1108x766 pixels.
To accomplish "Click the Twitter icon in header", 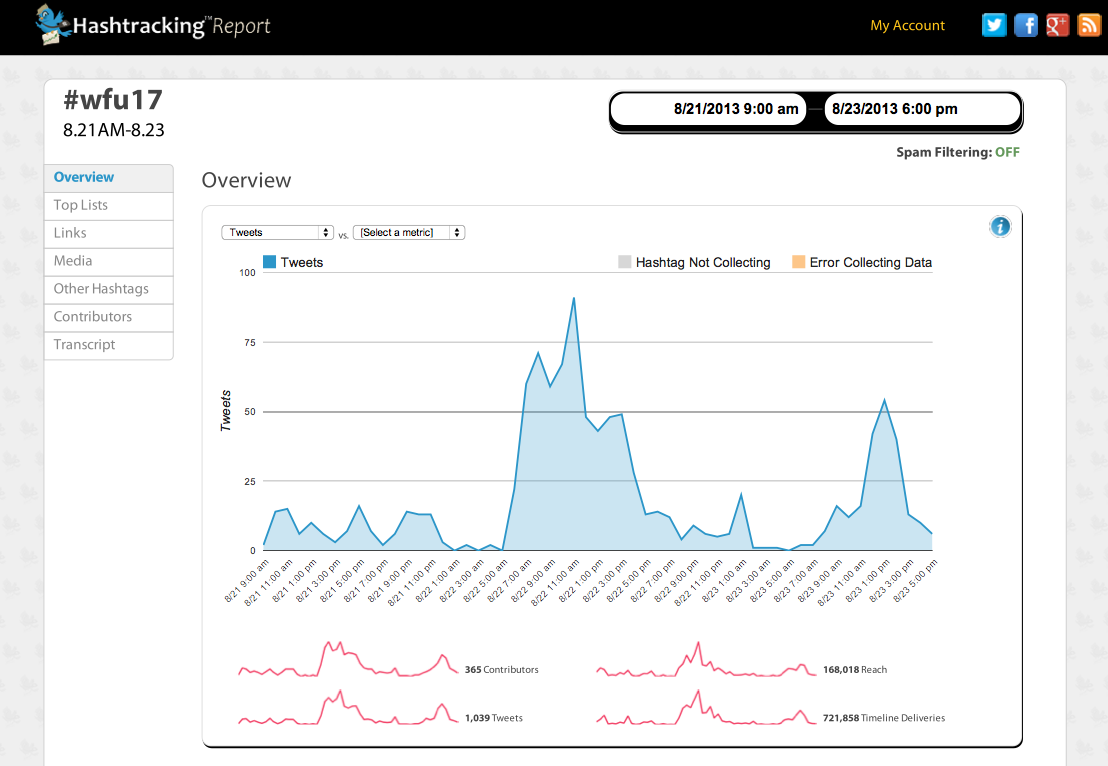I will (x=994, y=26).
